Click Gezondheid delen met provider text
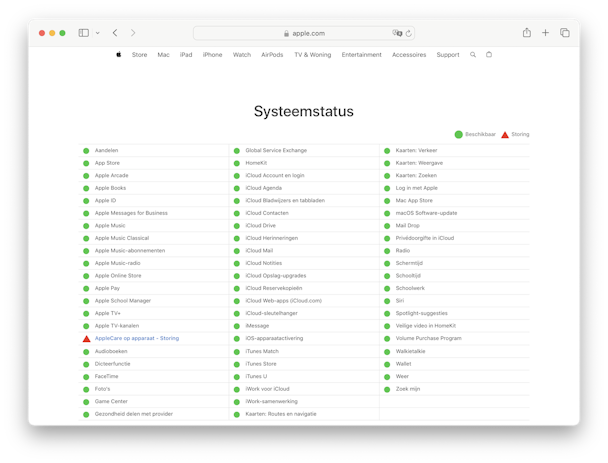The height and width of the screenshot is (463, 608). pyautogui.click(x=134, y=414)
